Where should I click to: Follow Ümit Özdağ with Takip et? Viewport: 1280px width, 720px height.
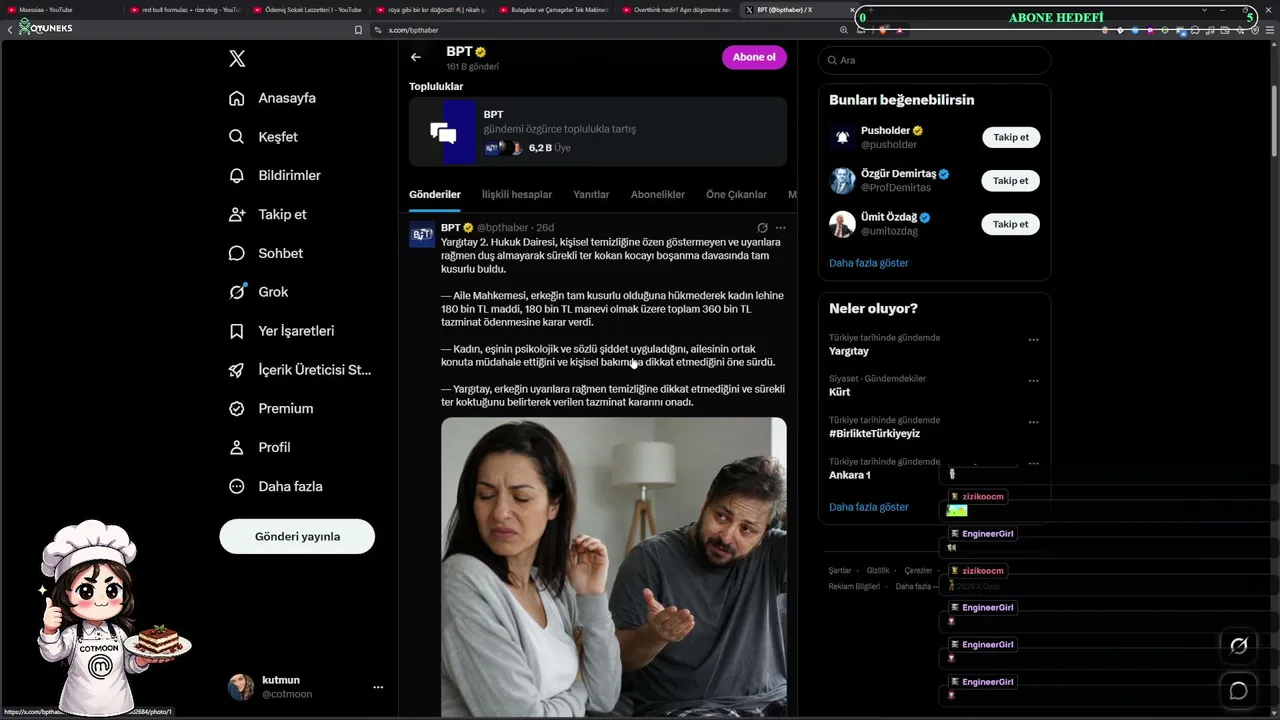click(x=1011, y=224)
